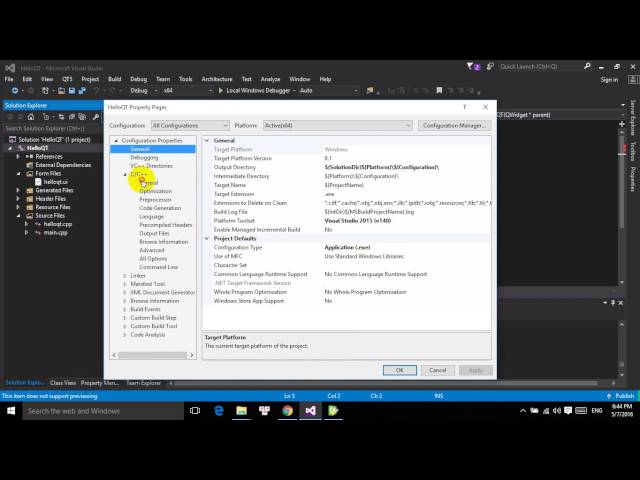This screenshot has height=480, width=640.
Task: Click the Configuration Type property row
Action: (x=347, y=247)
